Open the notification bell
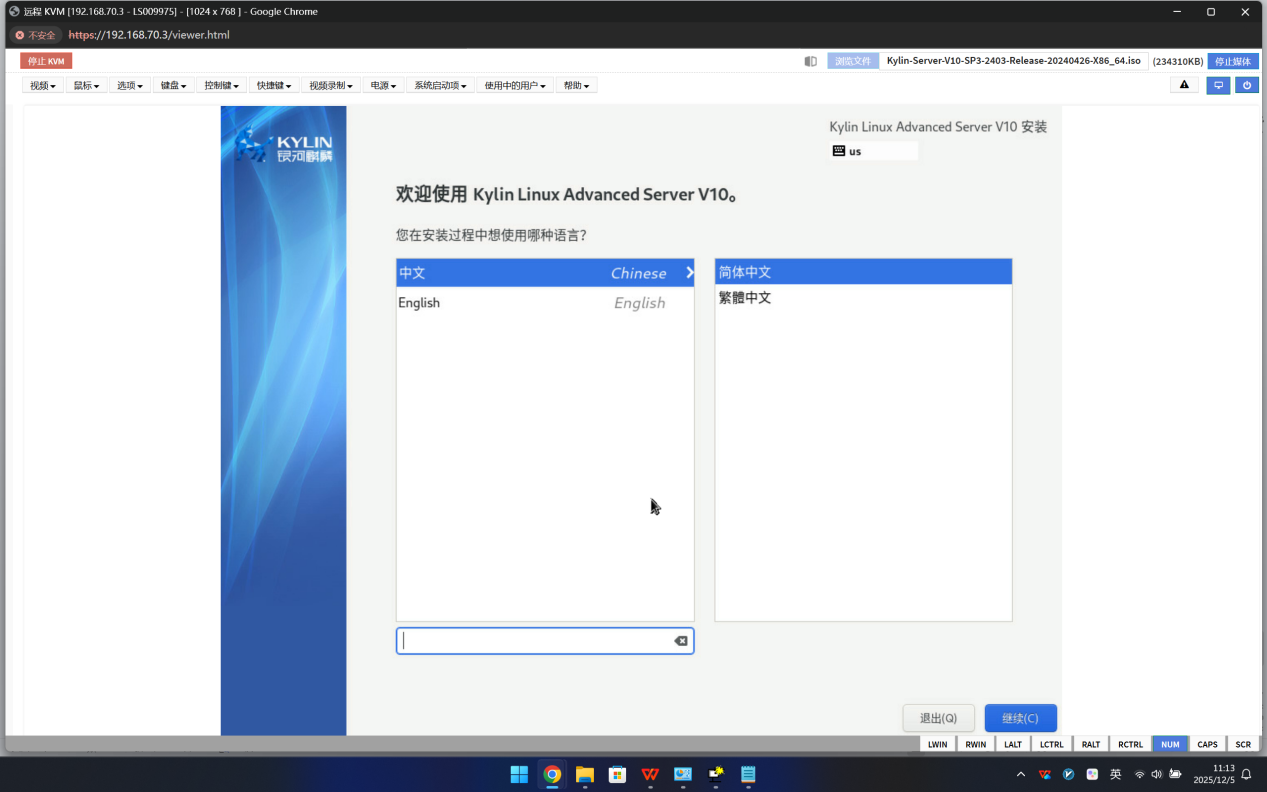The width and height of the screenshot is (1267, 792). tap(1247, 774)
